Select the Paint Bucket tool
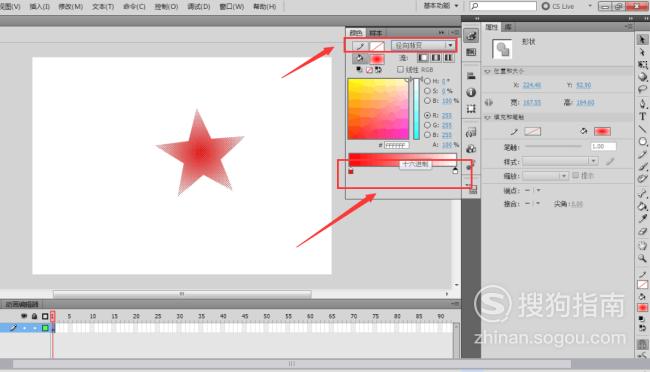 pos(642,206)
